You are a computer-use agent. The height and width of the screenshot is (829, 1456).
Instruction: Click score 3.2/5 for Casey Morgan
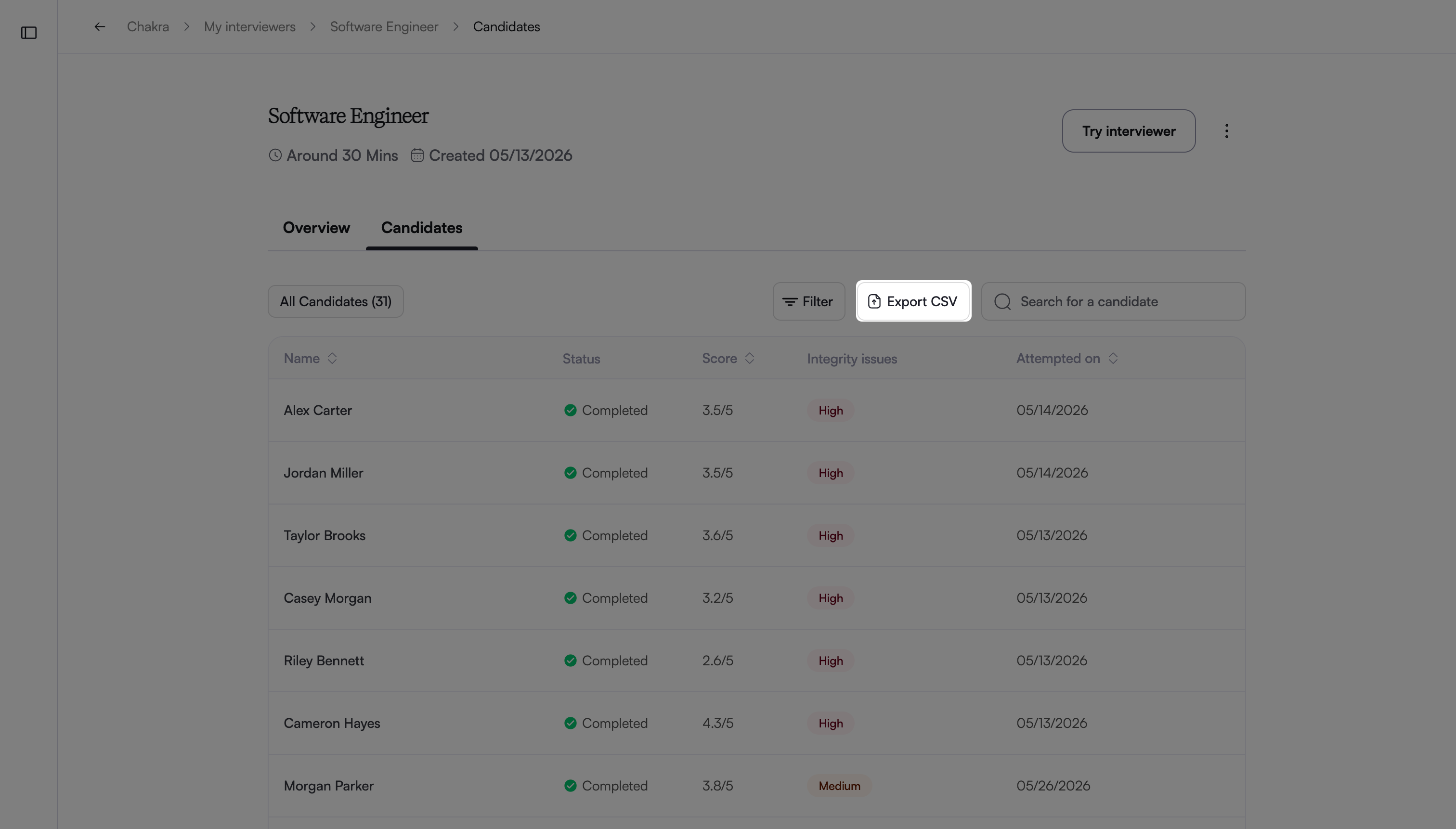tap(717, 598)
